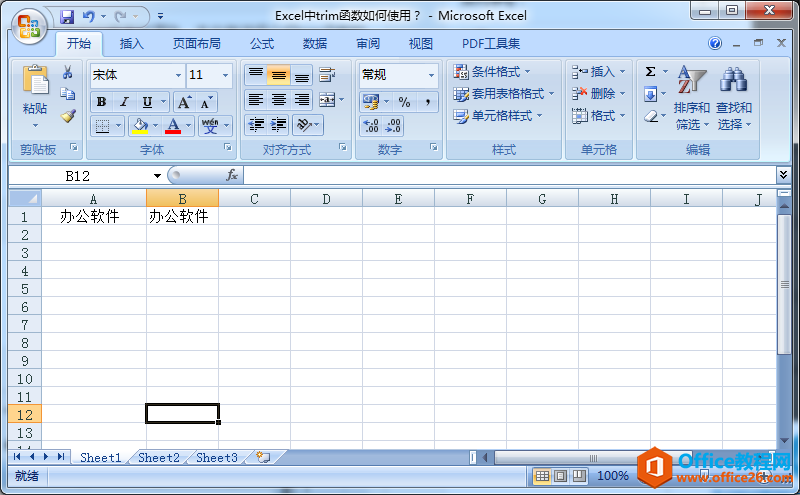Click in the formula bar input
The width and height of the screenshot is (800, 495).
click(x=510, y=176)
